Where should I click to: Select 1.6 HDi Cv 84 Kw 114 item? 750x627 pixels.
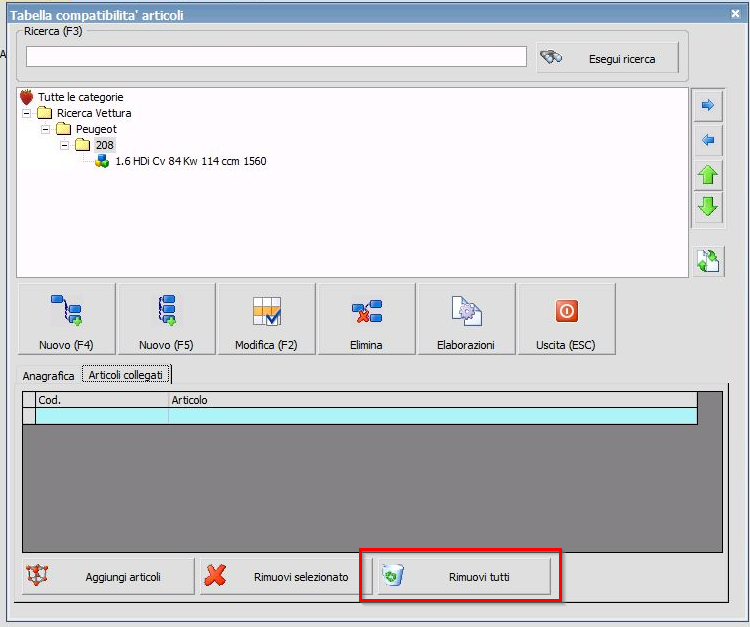point(190,161)
